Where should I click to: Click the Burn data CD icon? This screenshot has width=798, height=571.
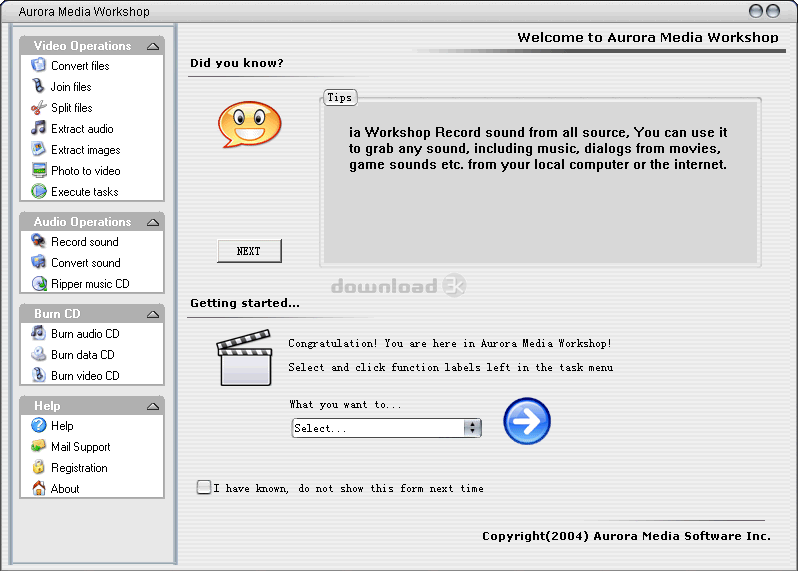click(39, 354)
